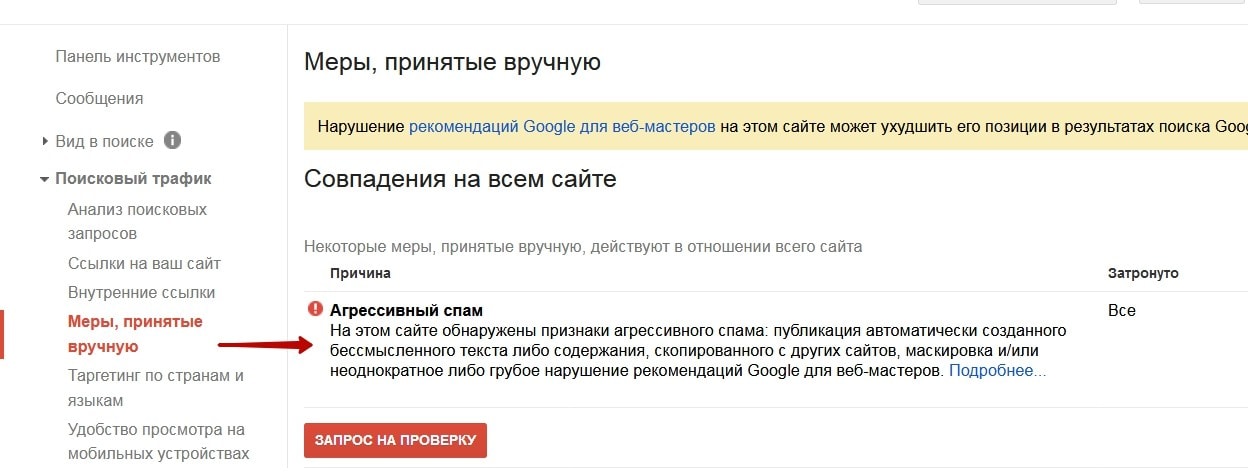The height and width of the screenshot is (476, 1248).
Task: Open Внутренние ссылки page
Action: coord(141,292)
